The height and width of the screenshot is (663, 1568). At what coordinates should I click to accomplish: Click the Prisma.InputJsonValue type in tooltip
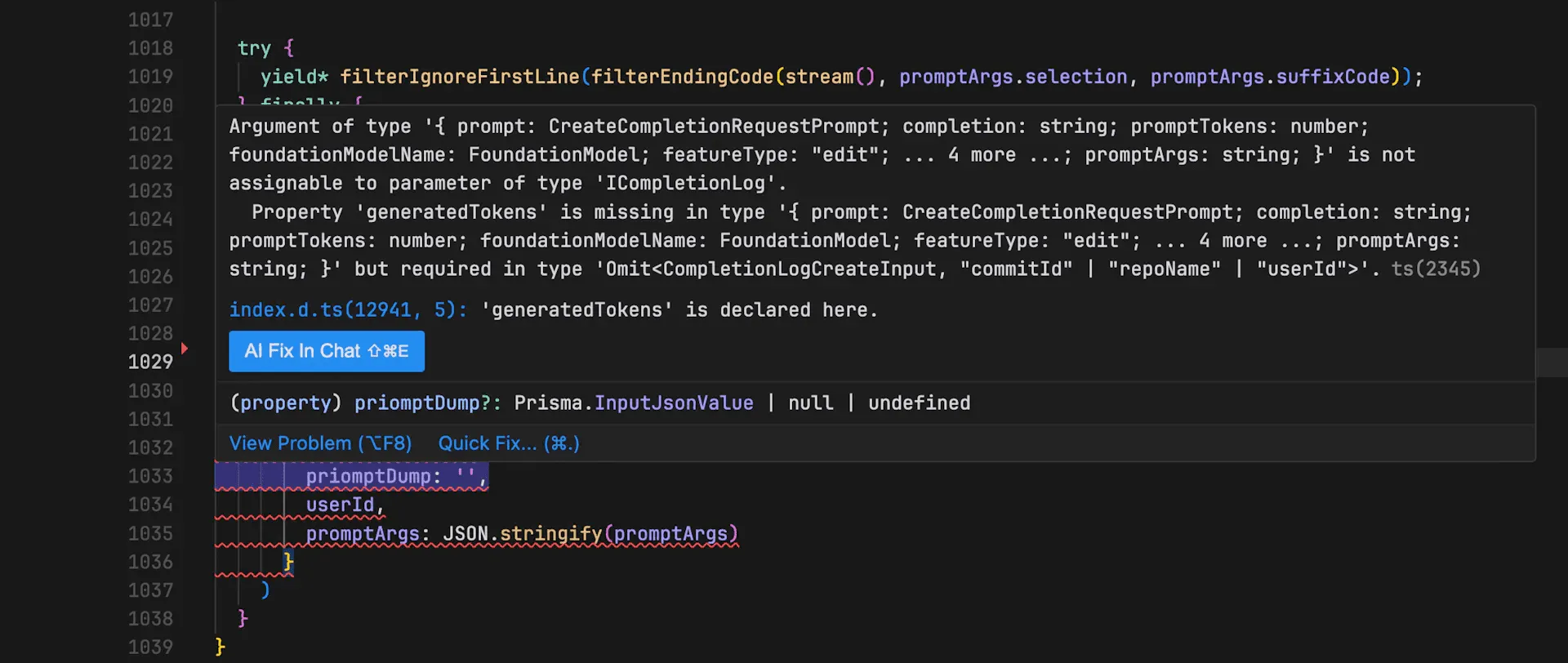tap(634, 403)
